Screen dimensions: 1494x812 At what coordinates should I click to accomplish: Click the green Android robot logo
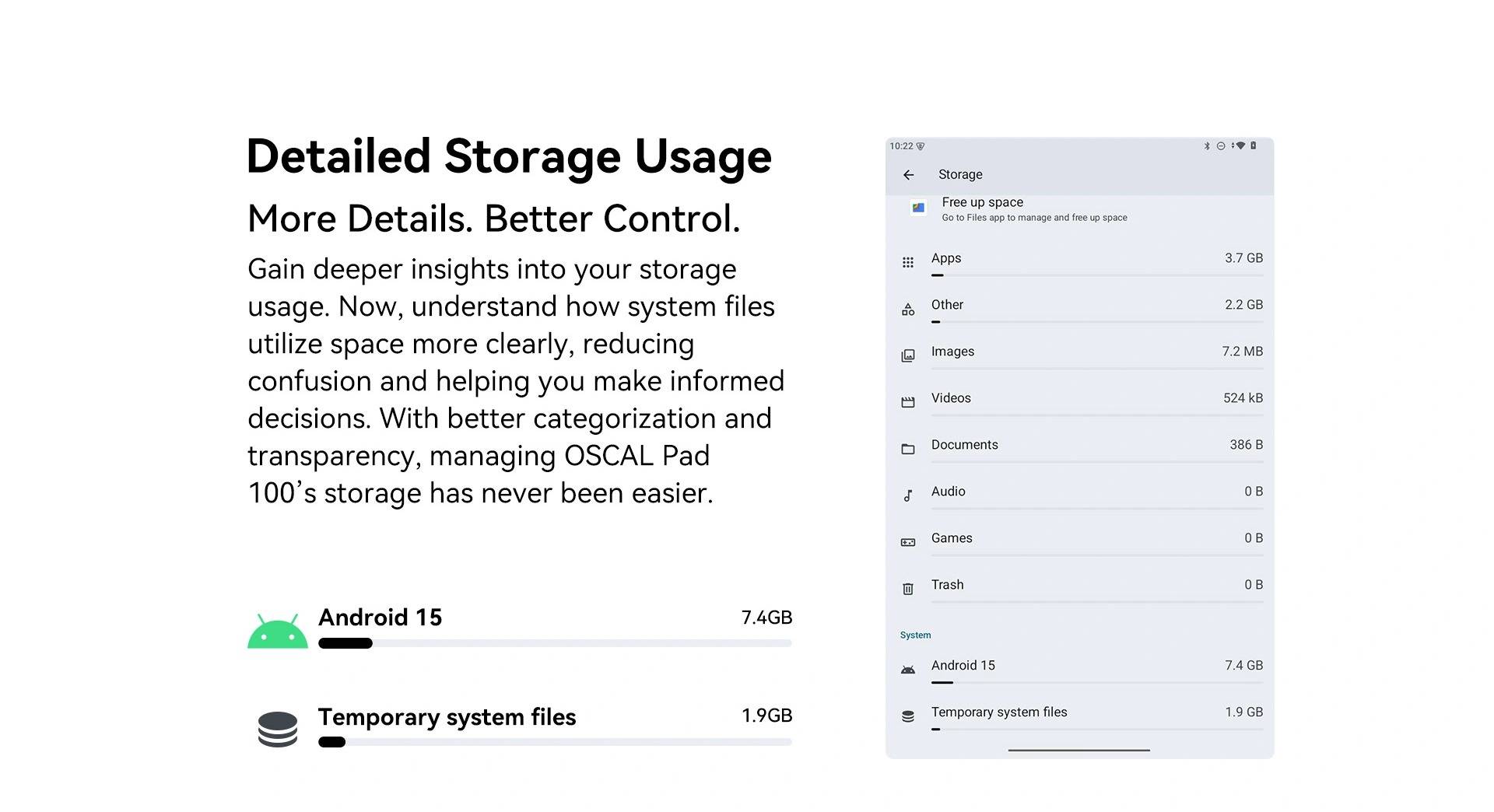click(x=277, y=631)
